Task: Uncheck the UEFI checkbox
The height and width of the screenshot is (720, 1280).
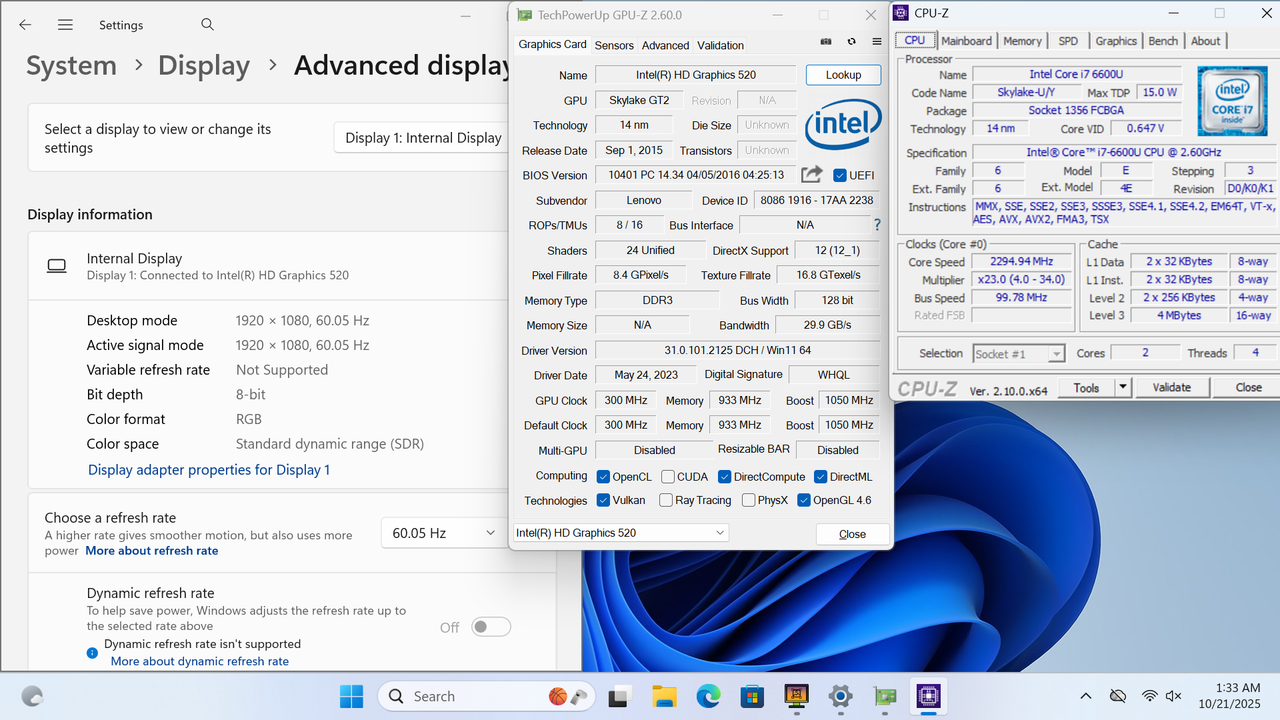Action: (x=838, y=174)
